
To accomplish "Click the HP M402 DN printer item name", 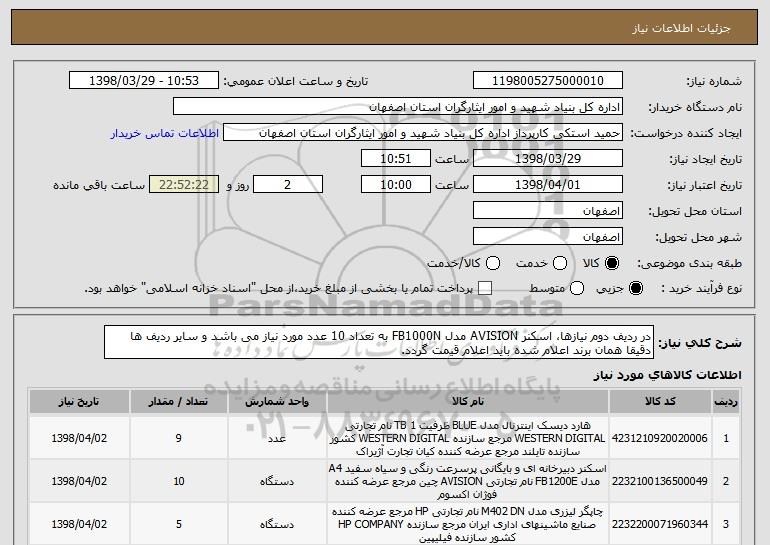I will coord(468,524).
